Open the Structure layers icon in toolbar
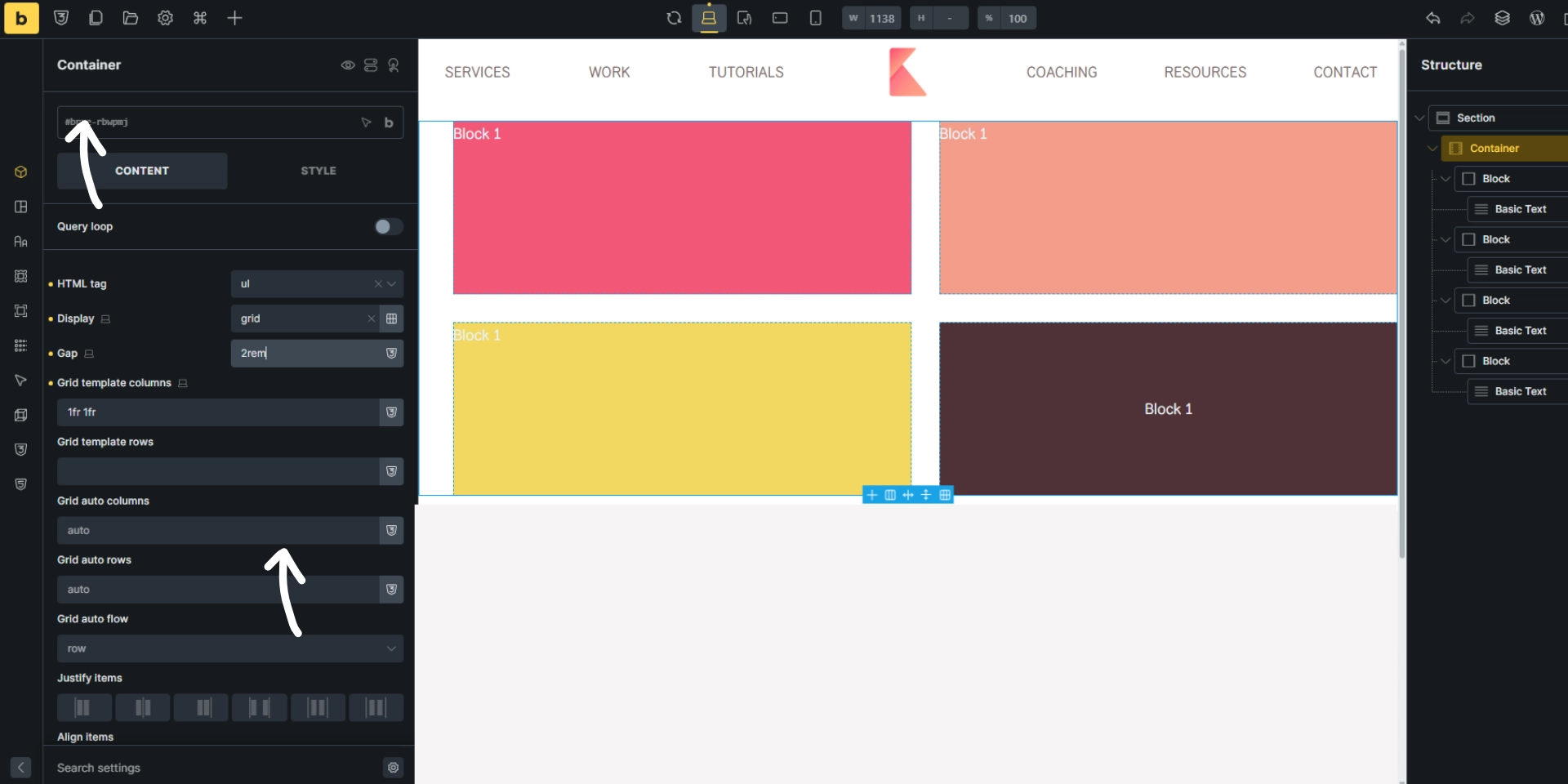 (1503, 18)
